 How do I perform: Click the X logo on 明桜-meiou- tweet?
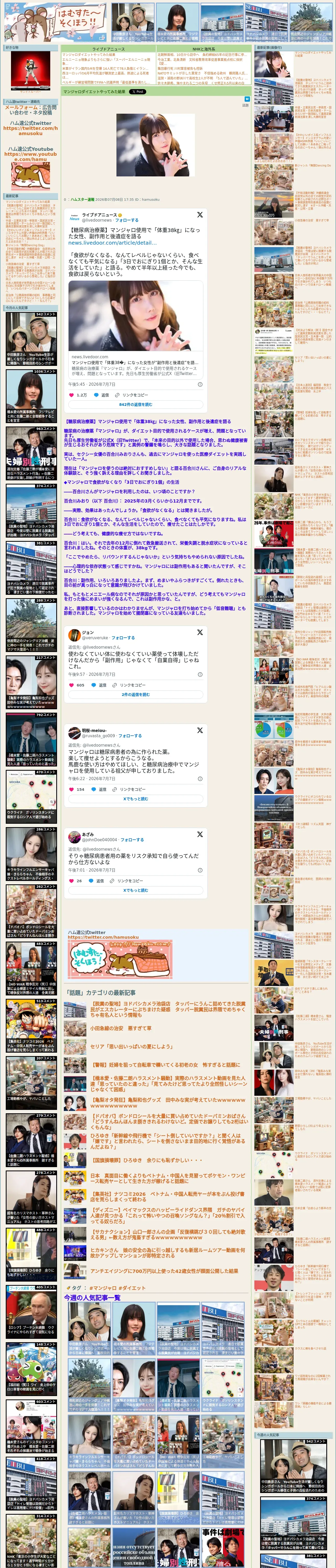199,730
